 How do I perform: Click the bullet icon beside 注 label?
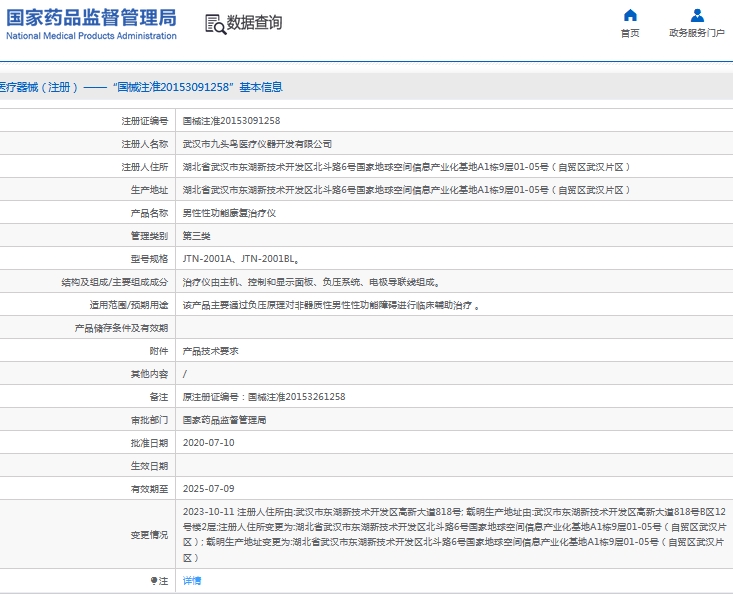pyautogui.click(x=154, y=580)
